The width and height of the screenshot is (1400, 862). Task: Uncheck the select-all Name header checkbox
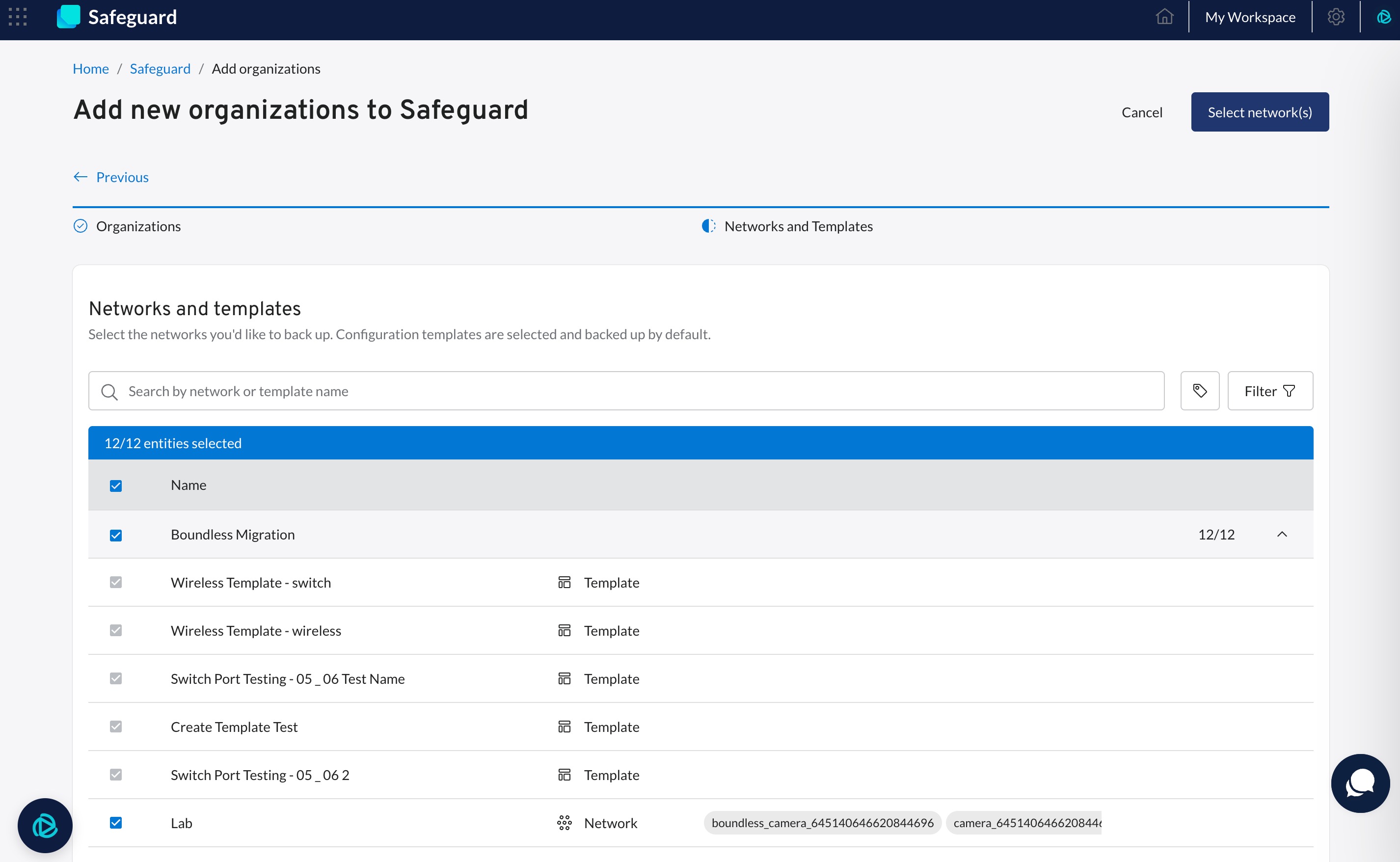[x=116, y=485]
